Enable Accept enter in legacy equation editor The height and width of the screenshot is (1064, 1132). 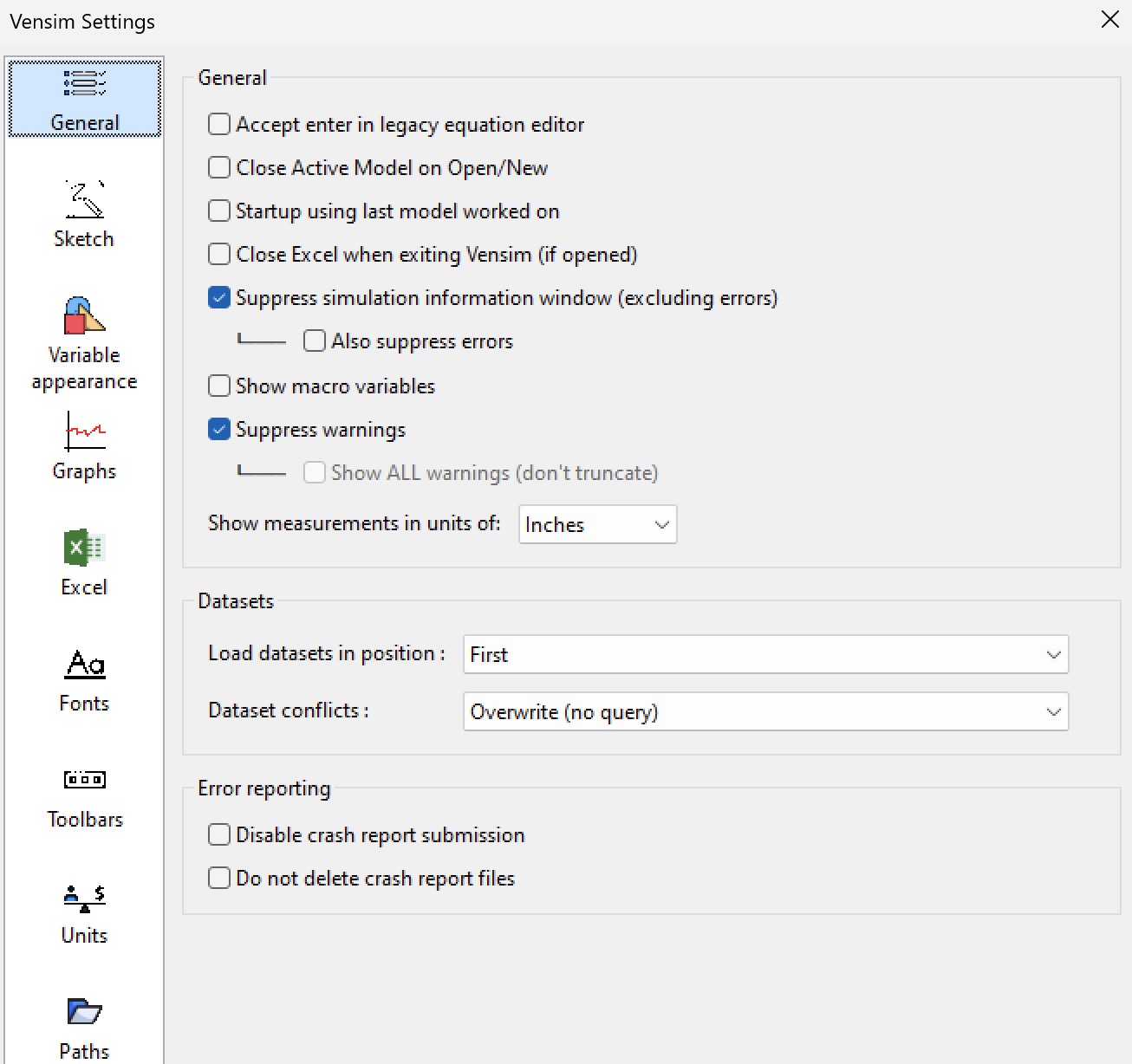coord(219,124)
